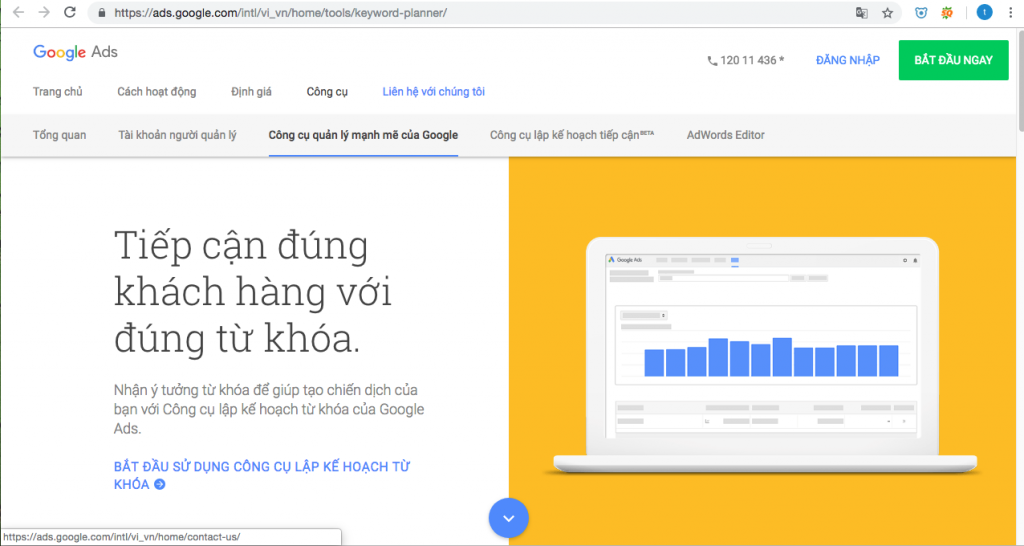Bookmark this page with the star icon
Image resolution: width=1024 pixels, height=546 pixels.
[887, 14]
